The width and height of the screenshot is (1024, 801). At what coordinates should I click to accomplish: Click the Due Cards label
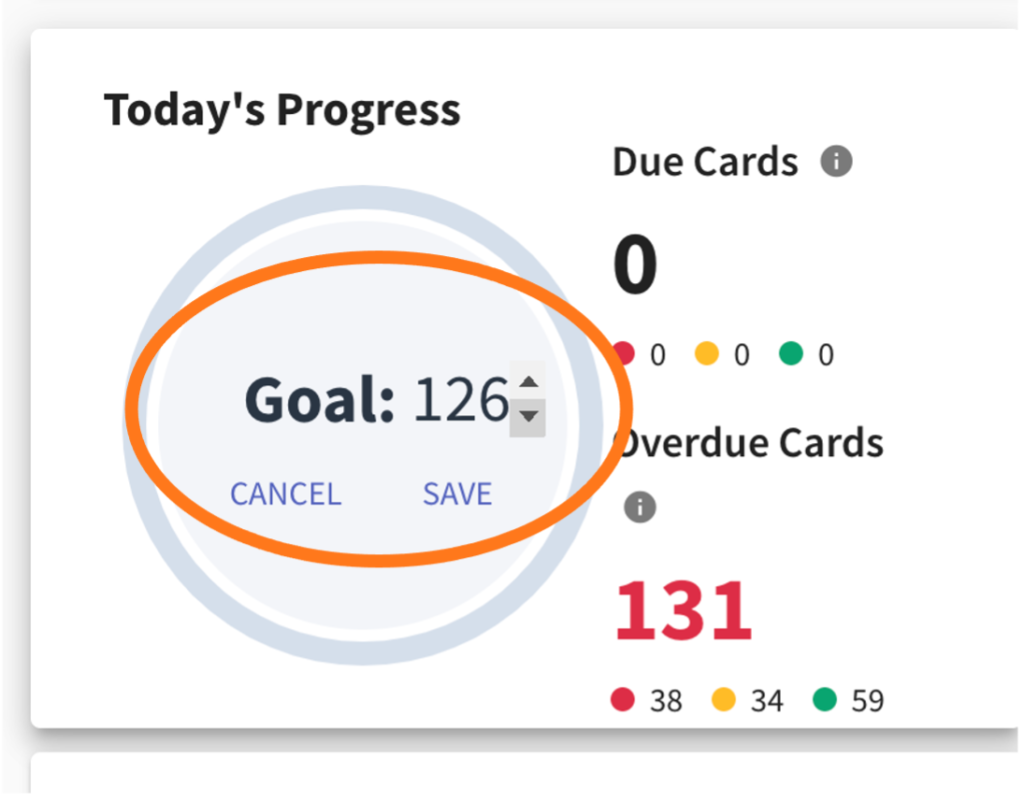(705, 162)
